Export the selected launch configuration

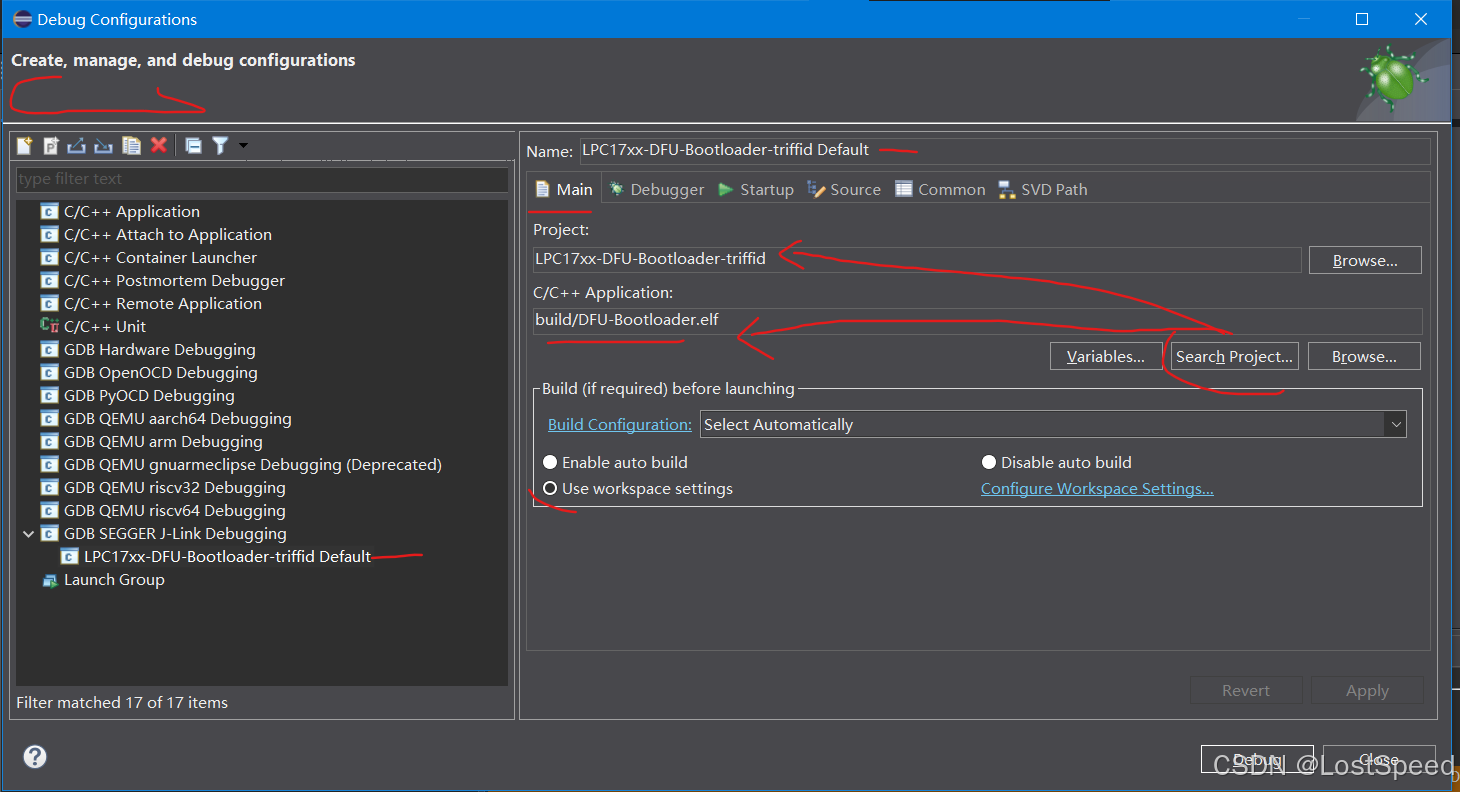click(77, 146)
